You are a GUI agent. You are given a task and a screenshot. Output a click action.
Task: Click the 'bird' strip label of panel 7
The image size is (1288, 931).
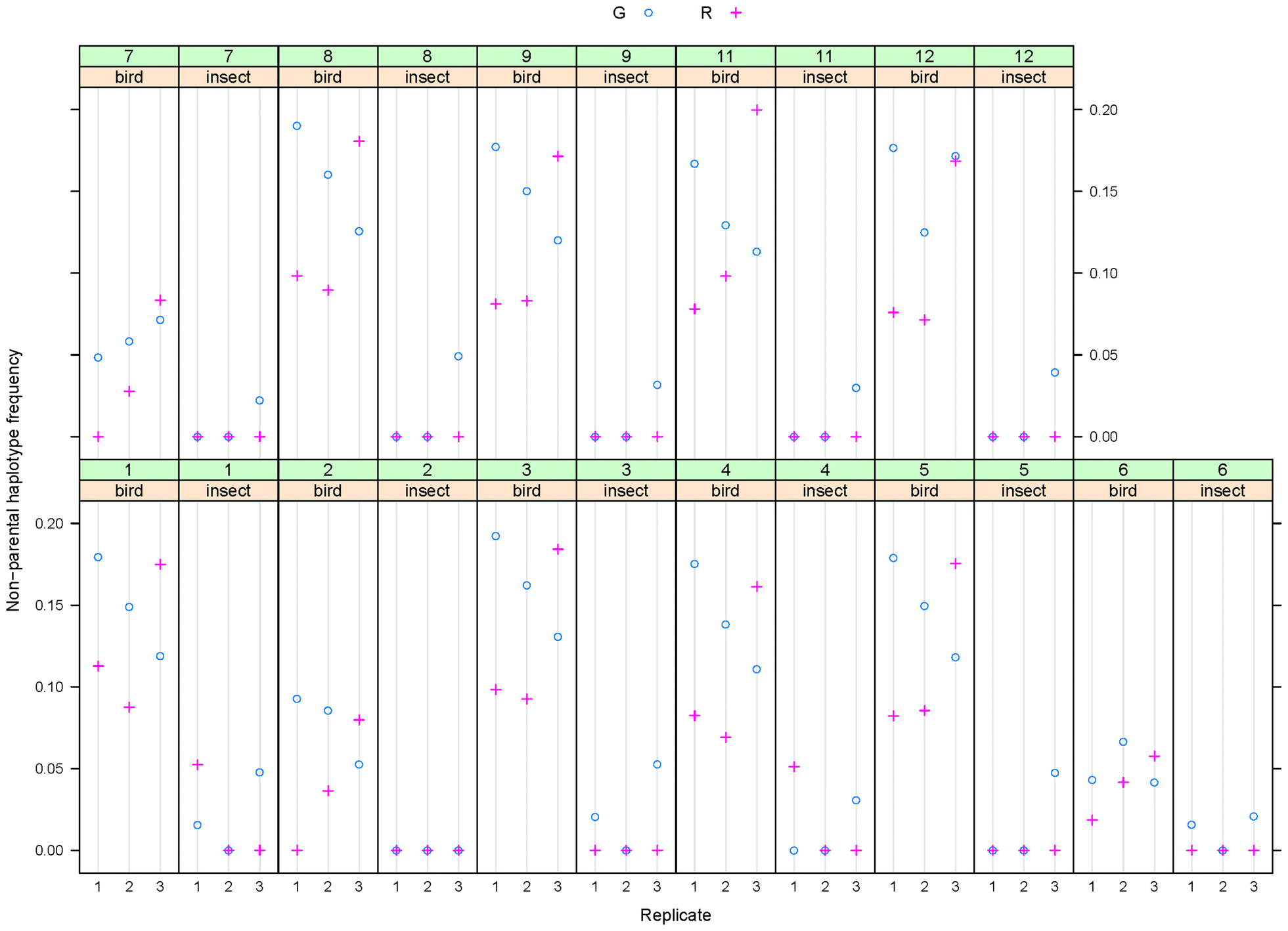coord(129,77)
